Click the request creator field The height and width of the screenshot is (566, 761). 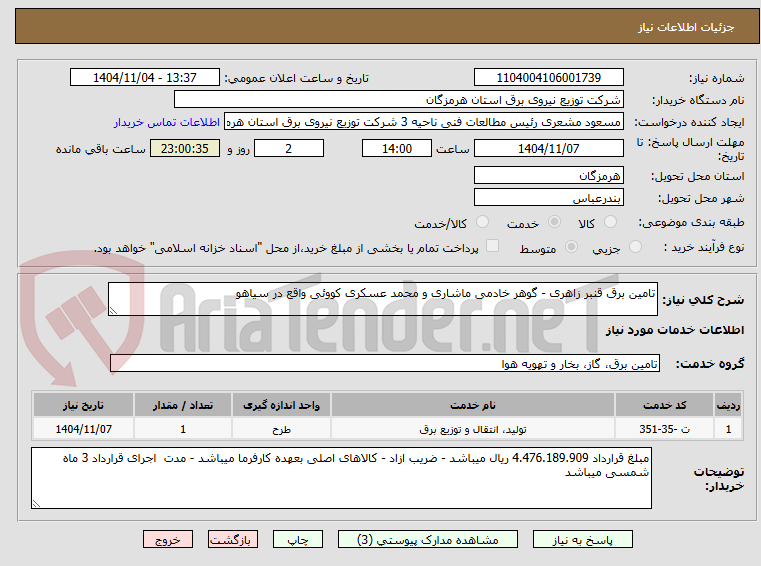[423, 122]
